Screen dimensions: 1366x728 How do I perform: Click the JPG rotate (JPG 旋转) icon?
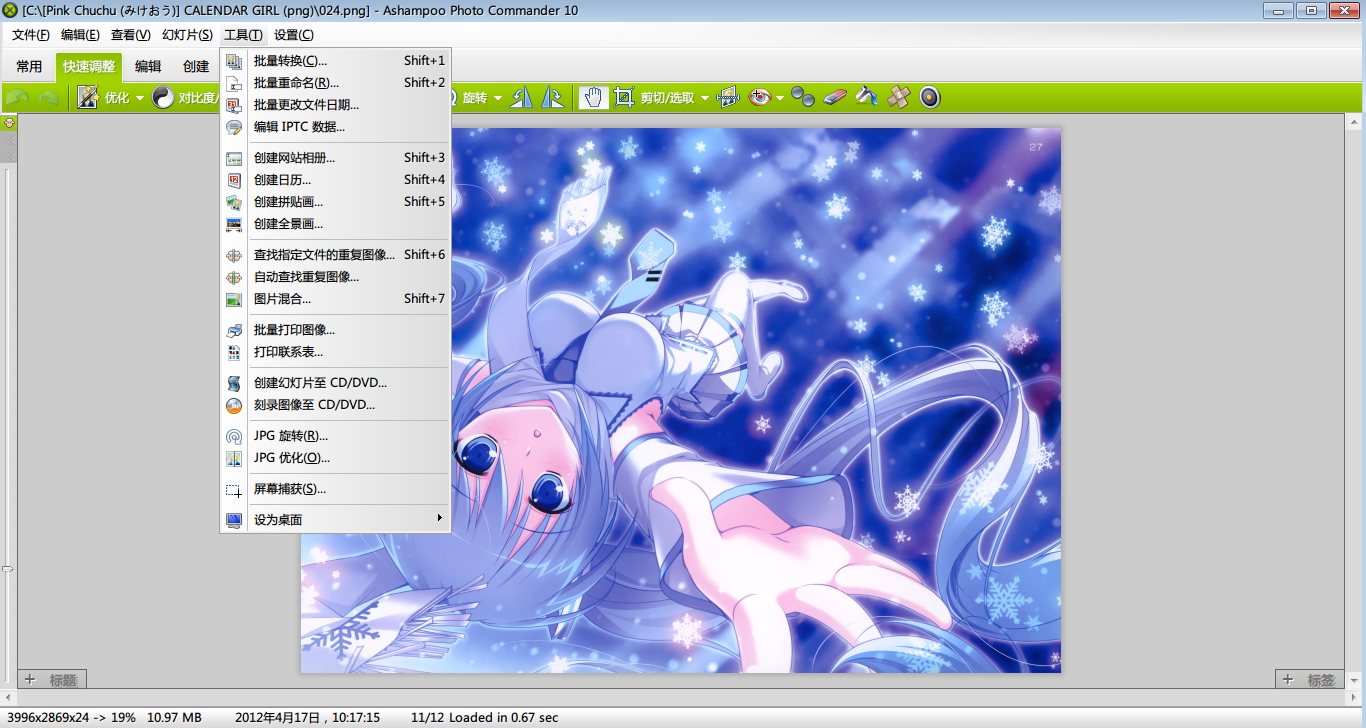tap(234, 436)
